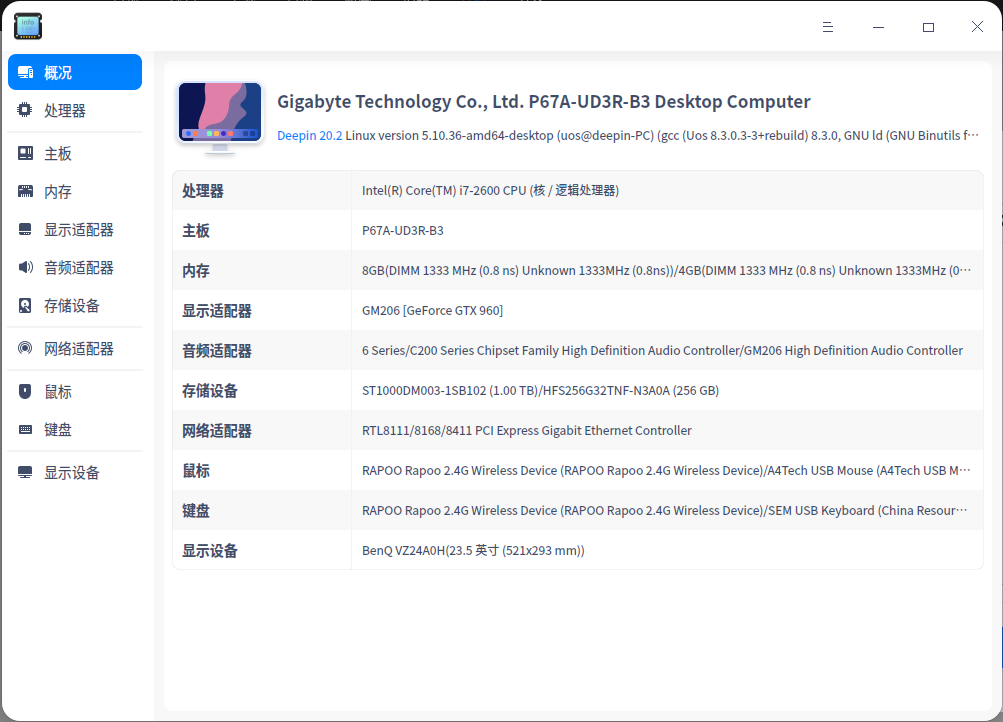Minimize the Device Manager window
The image size is (1003, 722).
(x=878, y=27)
